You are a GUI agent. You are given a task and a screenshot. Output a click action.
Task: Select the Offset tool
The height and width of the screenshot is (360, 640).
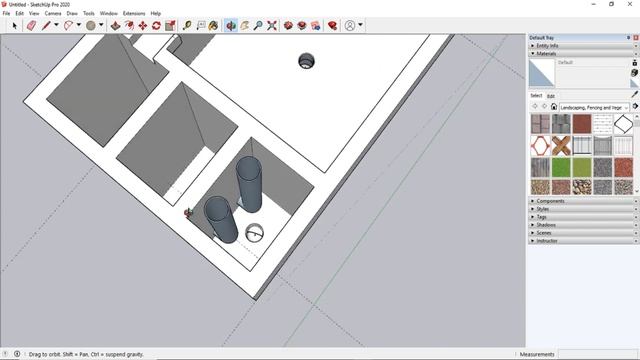[129, 25]
